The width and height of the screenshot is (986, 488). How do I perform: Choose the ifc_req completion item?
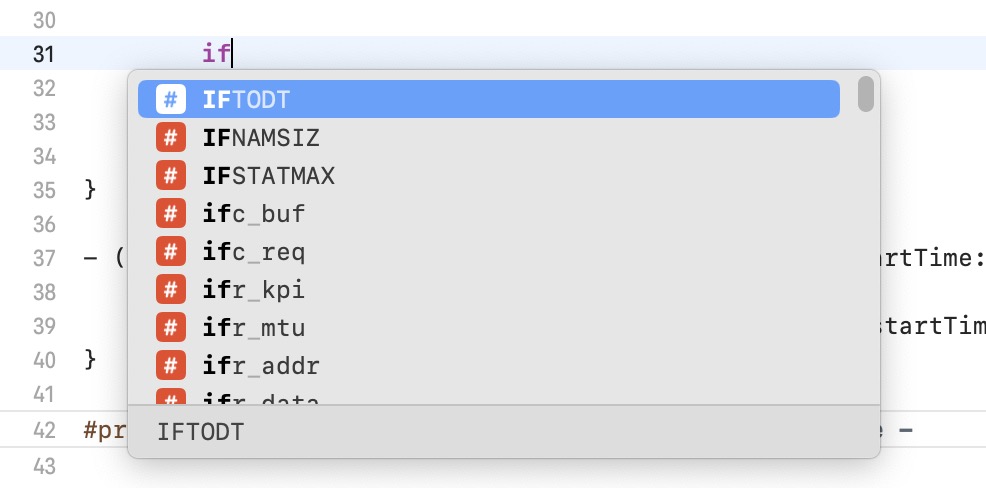489,252
